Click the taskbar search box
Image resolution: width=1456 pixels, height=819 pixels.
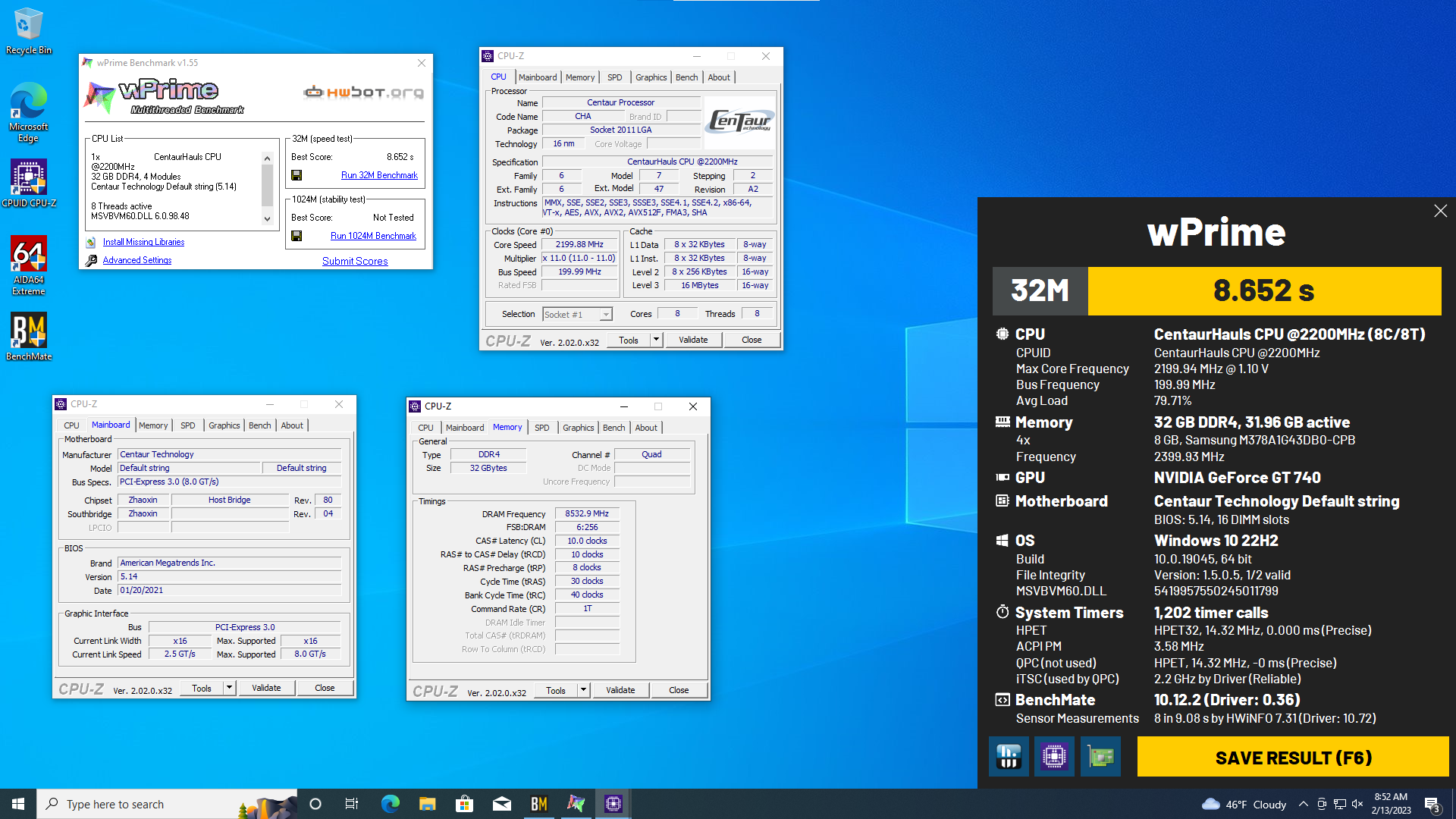(167, 804)
